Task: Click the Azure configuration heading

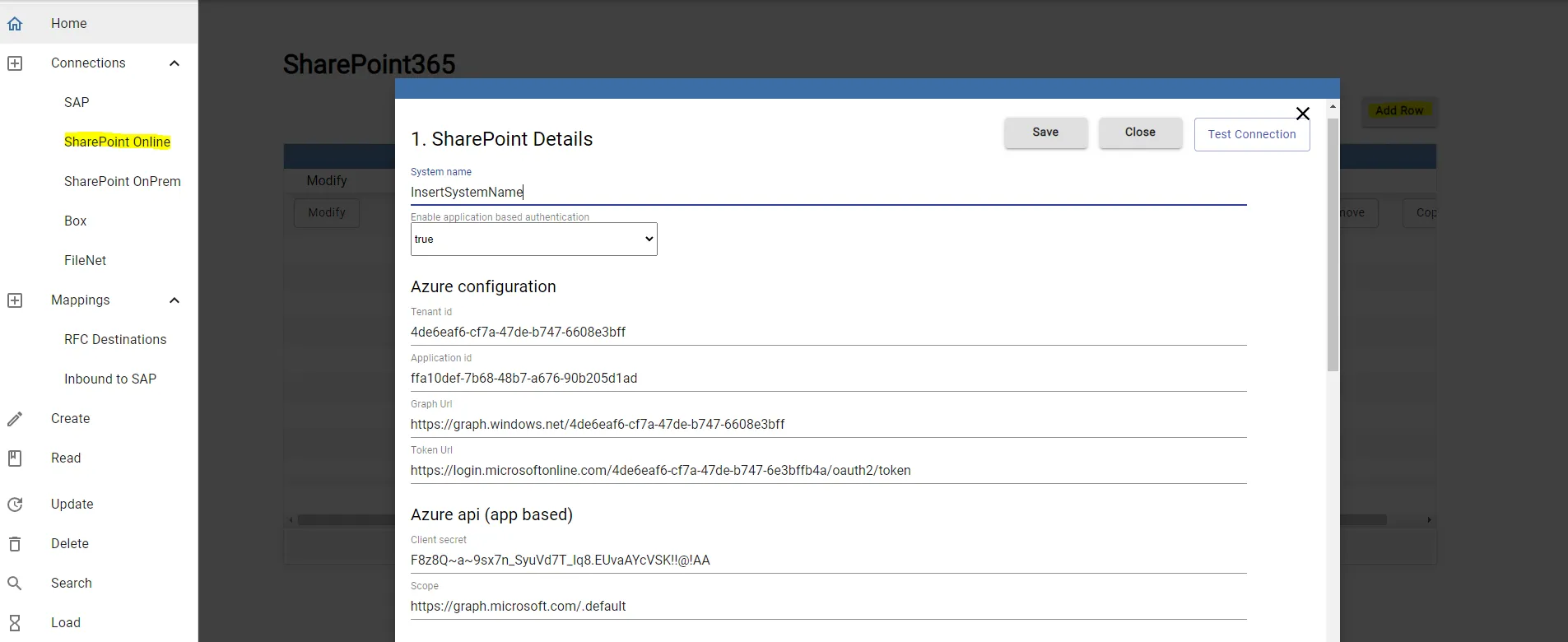Action: [x=483, y=287]
